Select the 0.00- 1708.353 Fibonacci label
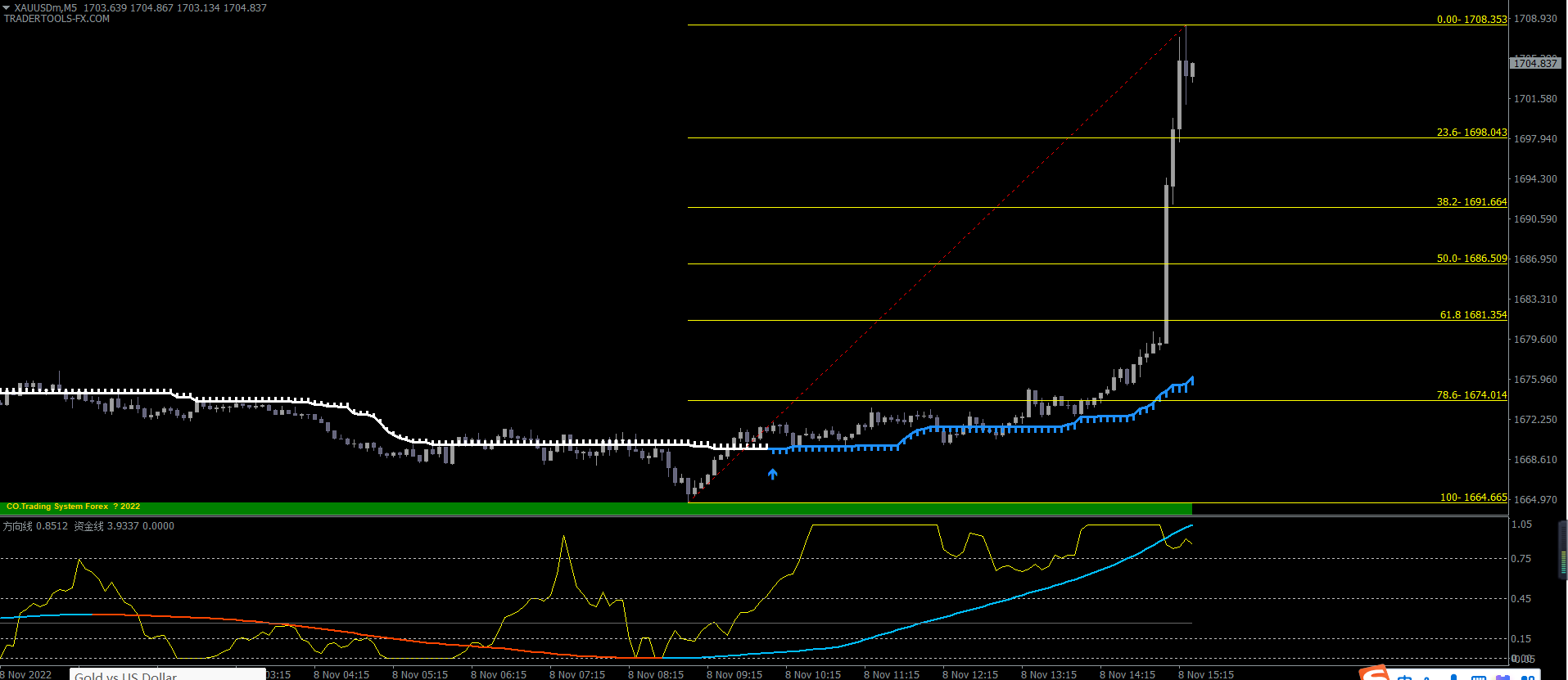The image size is (1568, 680). pos(1471,19)
